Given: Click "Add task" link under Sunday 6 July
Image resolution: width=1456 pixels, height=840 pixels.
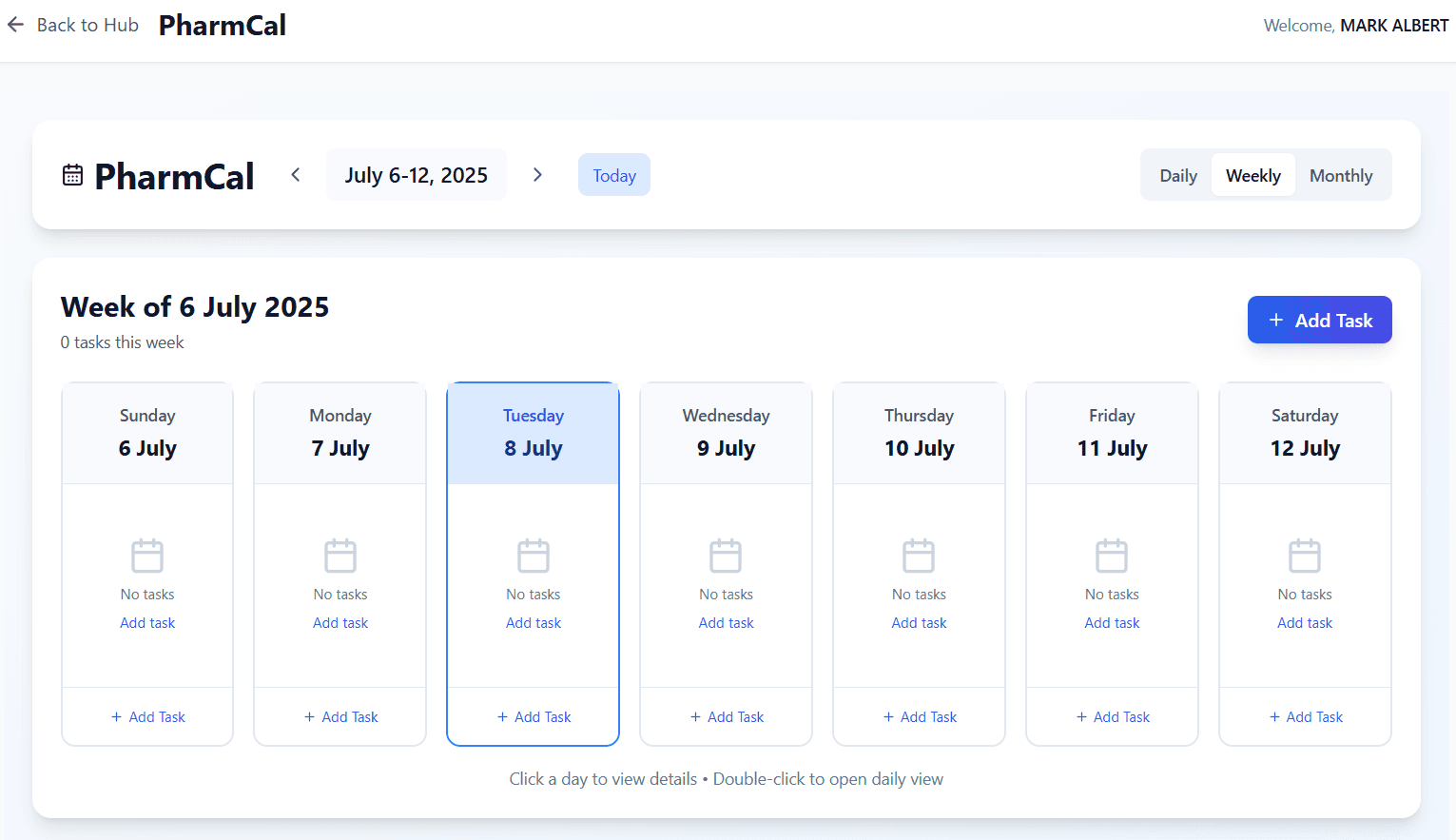Looking at the screenshot, I should point(147,622).
